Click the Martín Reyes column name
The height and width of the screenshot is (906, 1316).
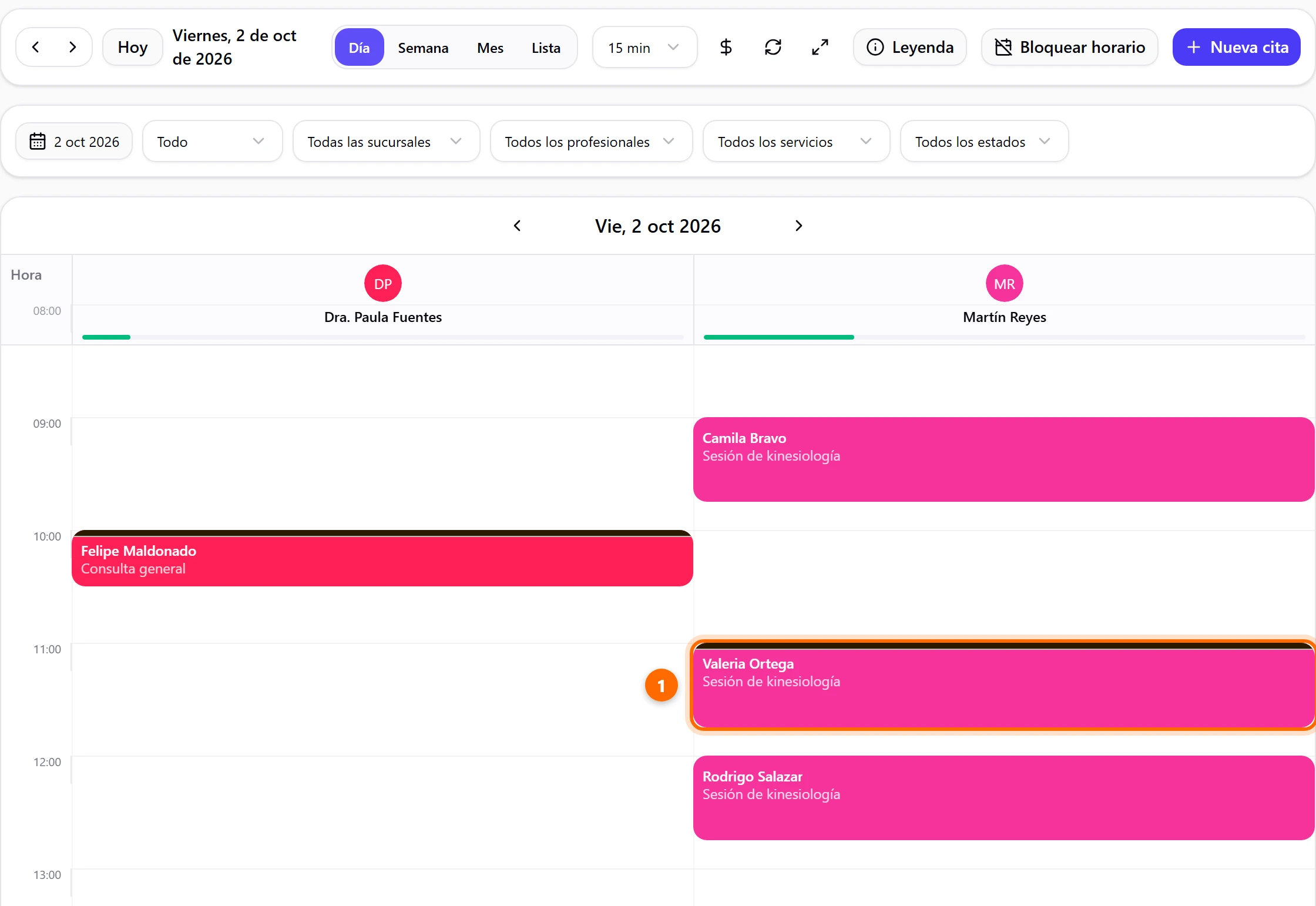click(x=1005, y=317)
